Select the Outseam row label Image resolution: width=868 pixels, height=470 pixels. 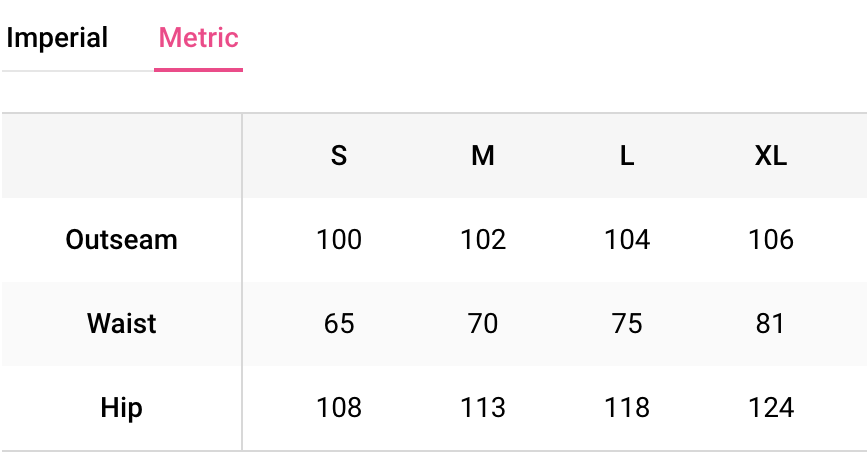pyautogui.click(x=121, y=240)
